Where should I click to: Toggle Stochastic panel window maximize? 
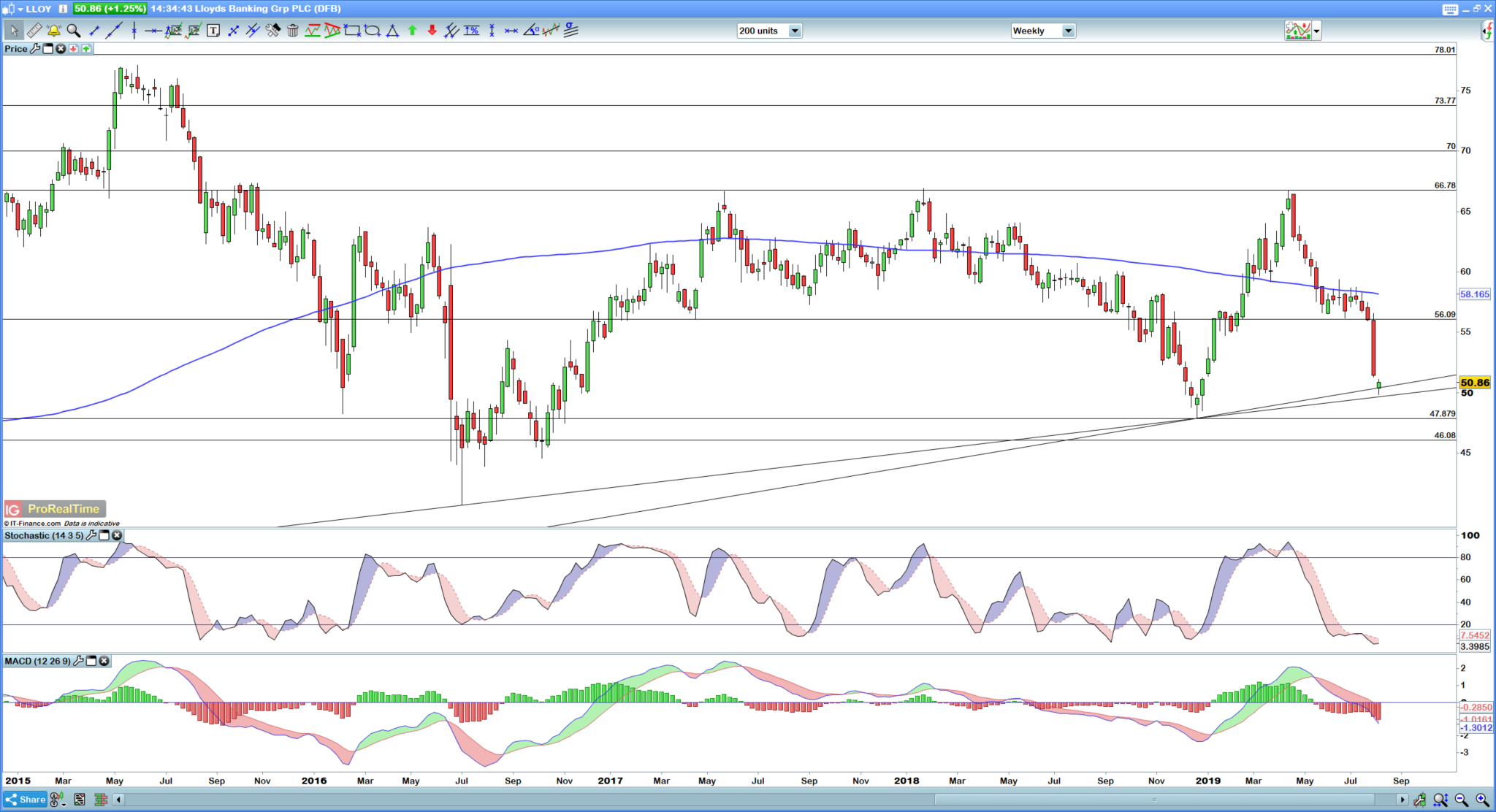click(104, 535)
